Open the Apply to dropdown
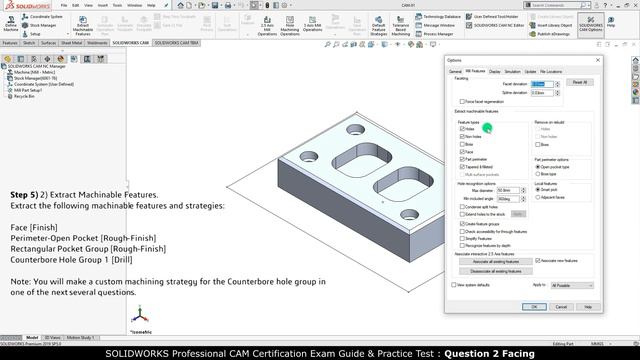 (572, 285)
